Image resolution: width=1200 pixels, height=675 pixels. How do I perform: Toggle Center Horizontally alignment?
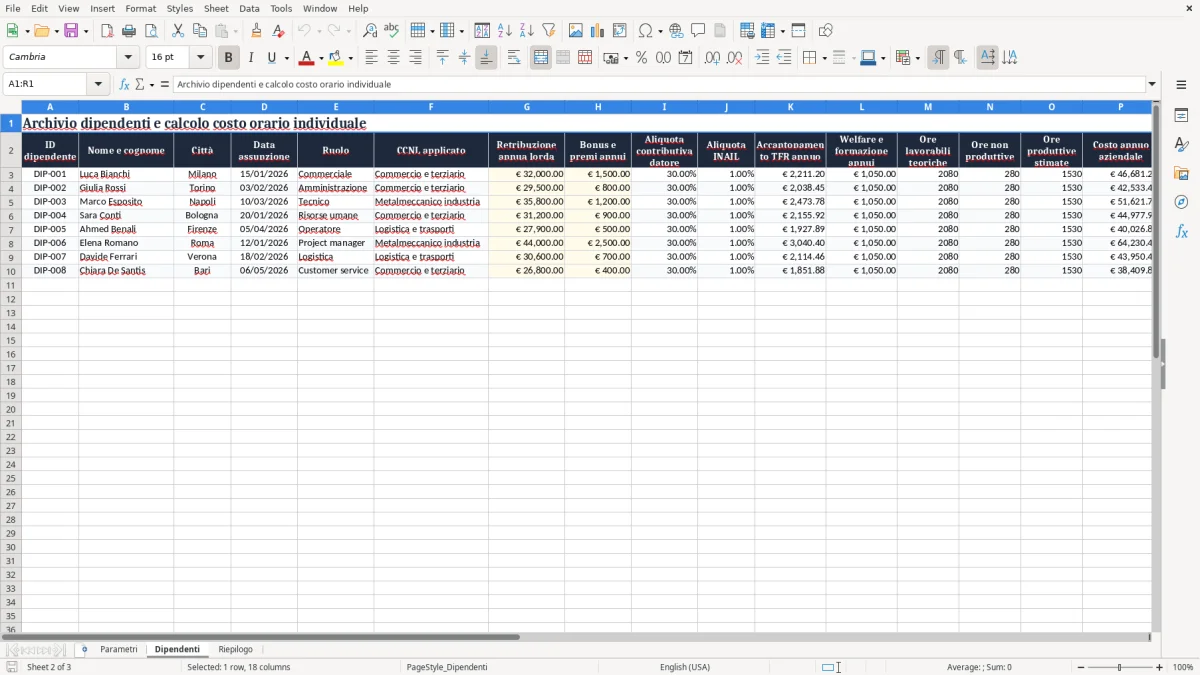click(393, 58)
